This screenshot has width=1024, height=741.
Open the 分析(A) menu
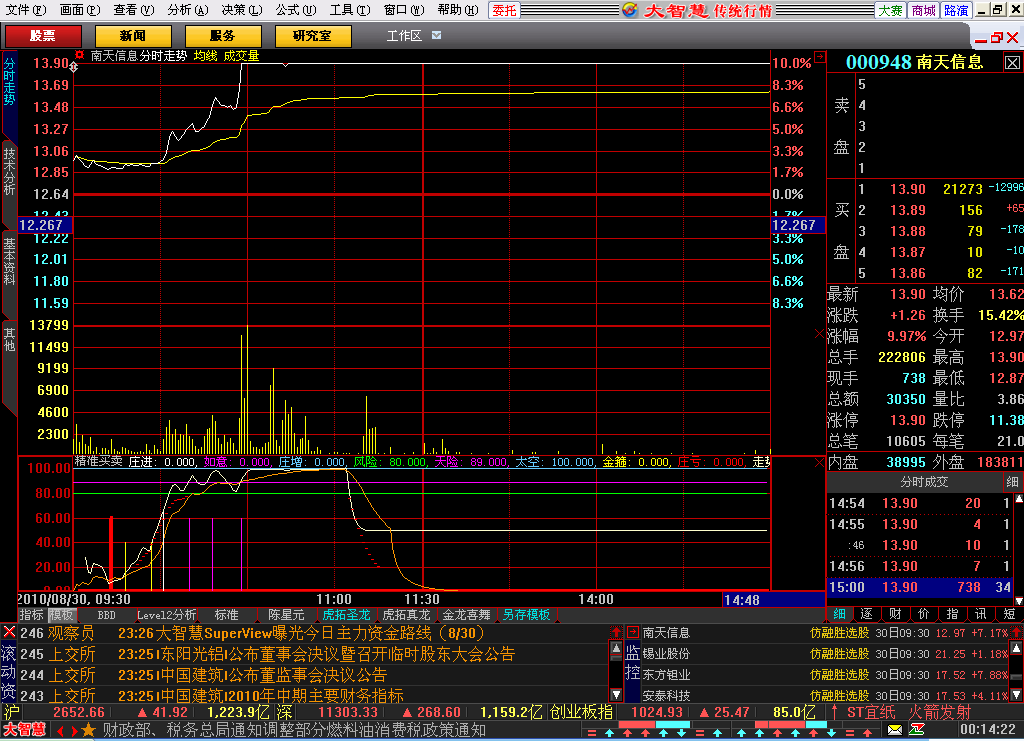[x=187, y=10]
